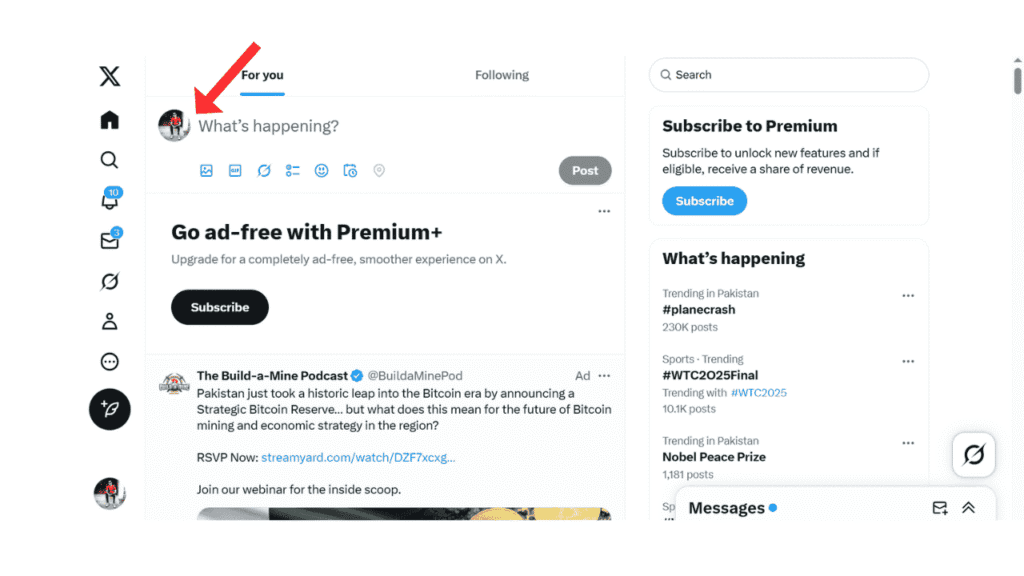Open the Grok icon in the left sidebar
Image resolution: width=1024 pixels, height=576 pixels.
point(109,281)
